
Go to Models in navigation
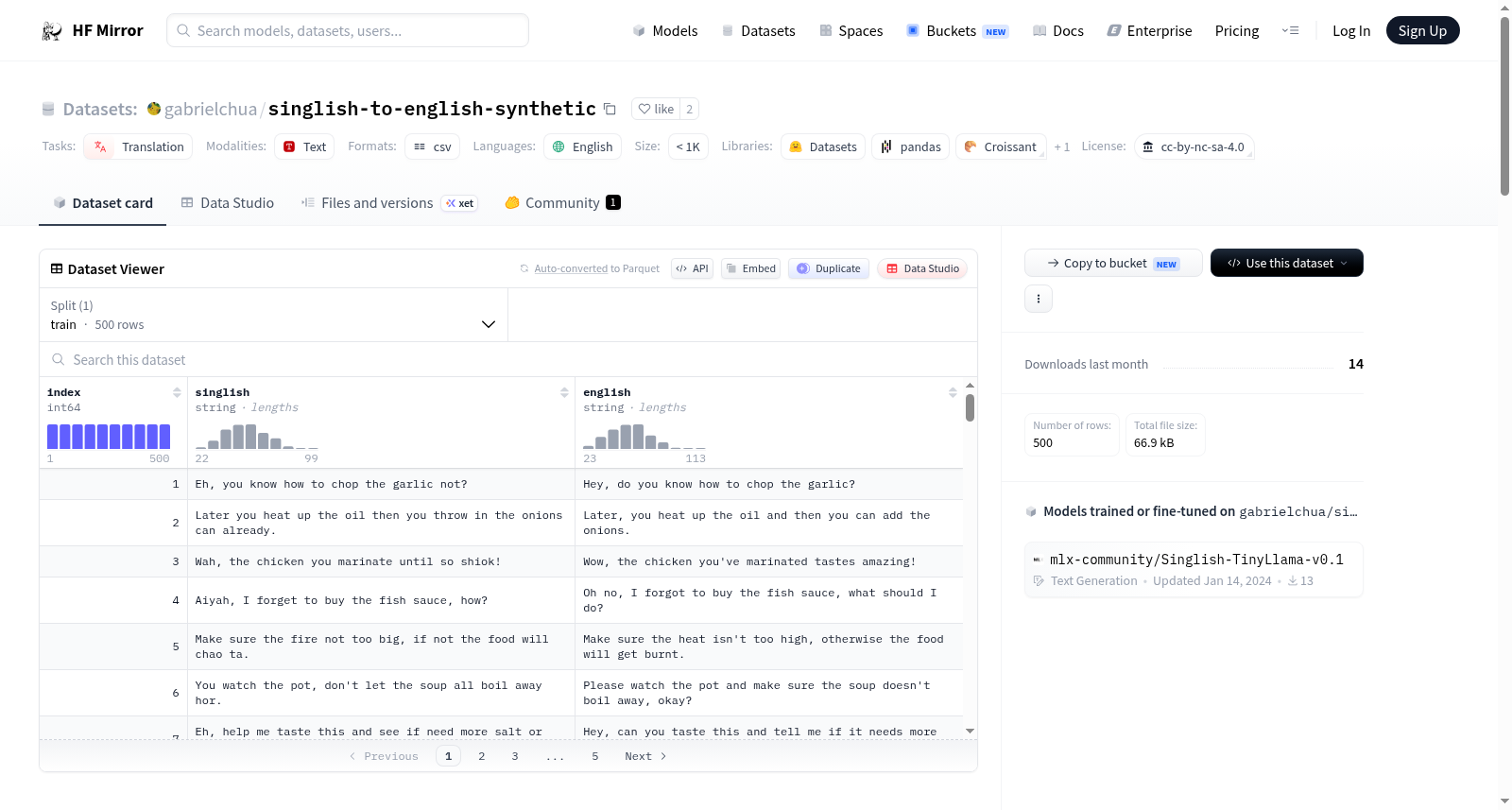pyautogui.click(x=665, y=31)
